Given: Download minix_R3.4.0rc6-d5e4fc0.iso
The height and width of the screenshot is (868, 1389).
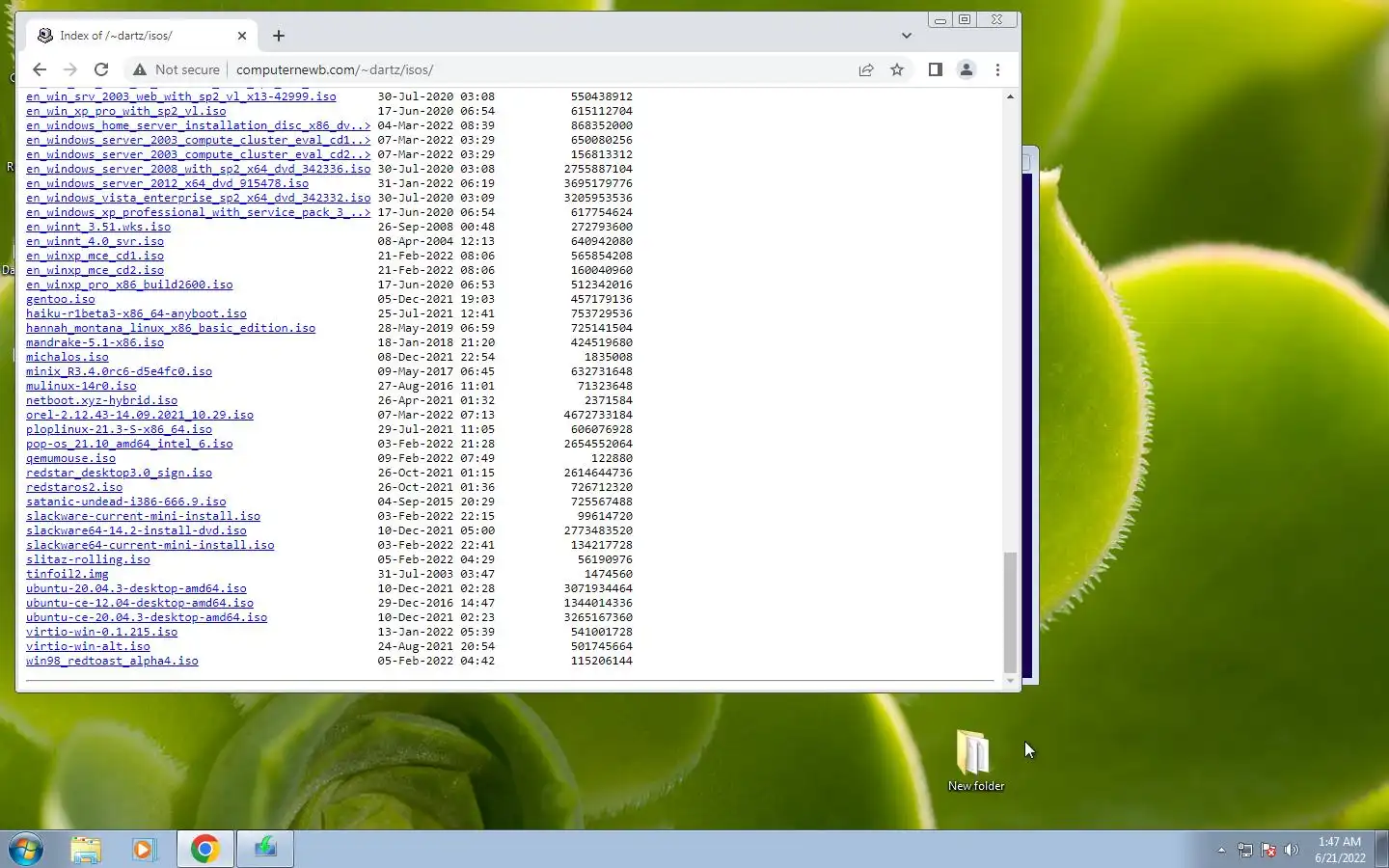Looking at the screenshot, I should [119, 371].
